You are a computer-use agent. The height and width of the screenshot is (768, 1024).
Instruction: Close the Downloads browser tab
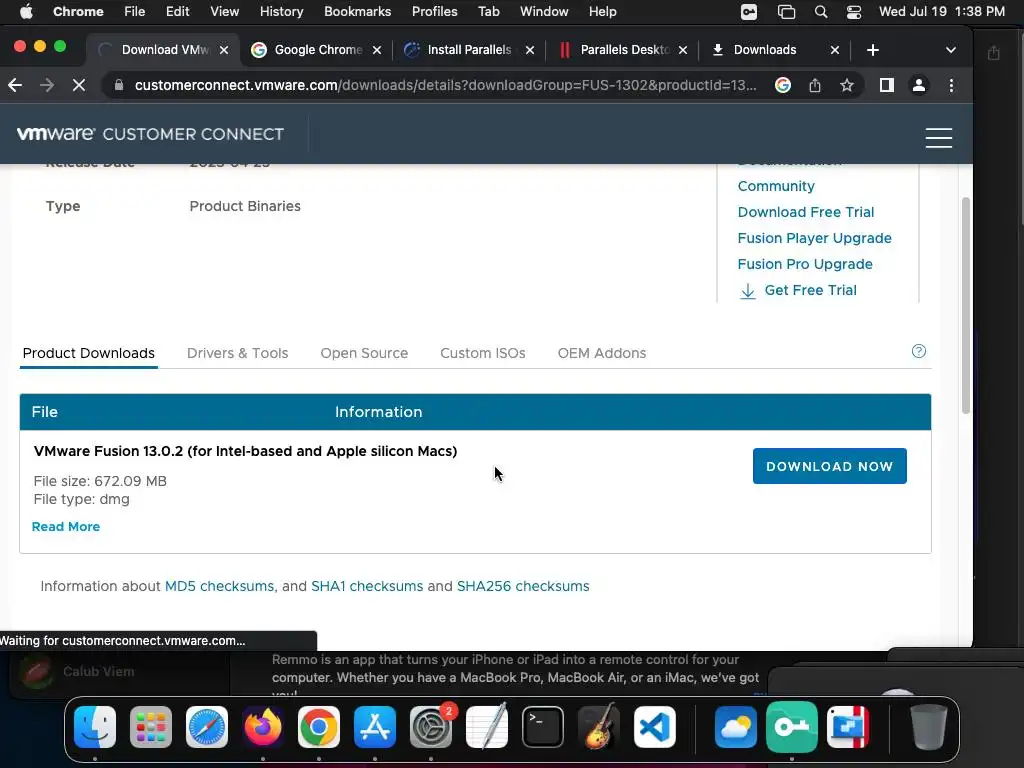(835, 50)
